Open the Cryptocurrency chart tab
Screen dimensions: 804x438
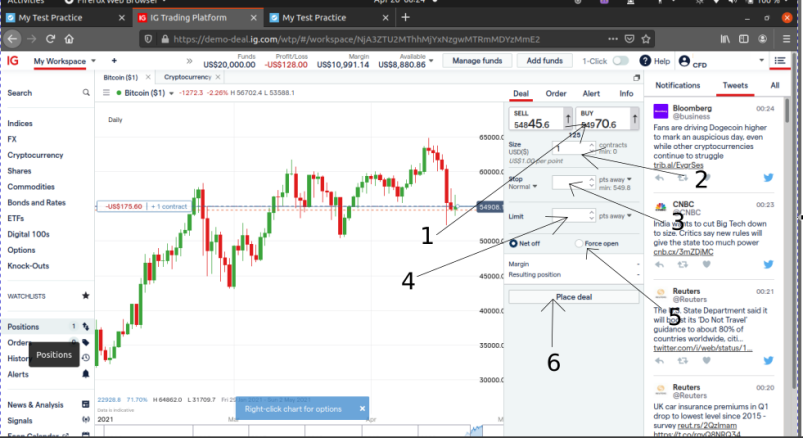click(187, 77)
